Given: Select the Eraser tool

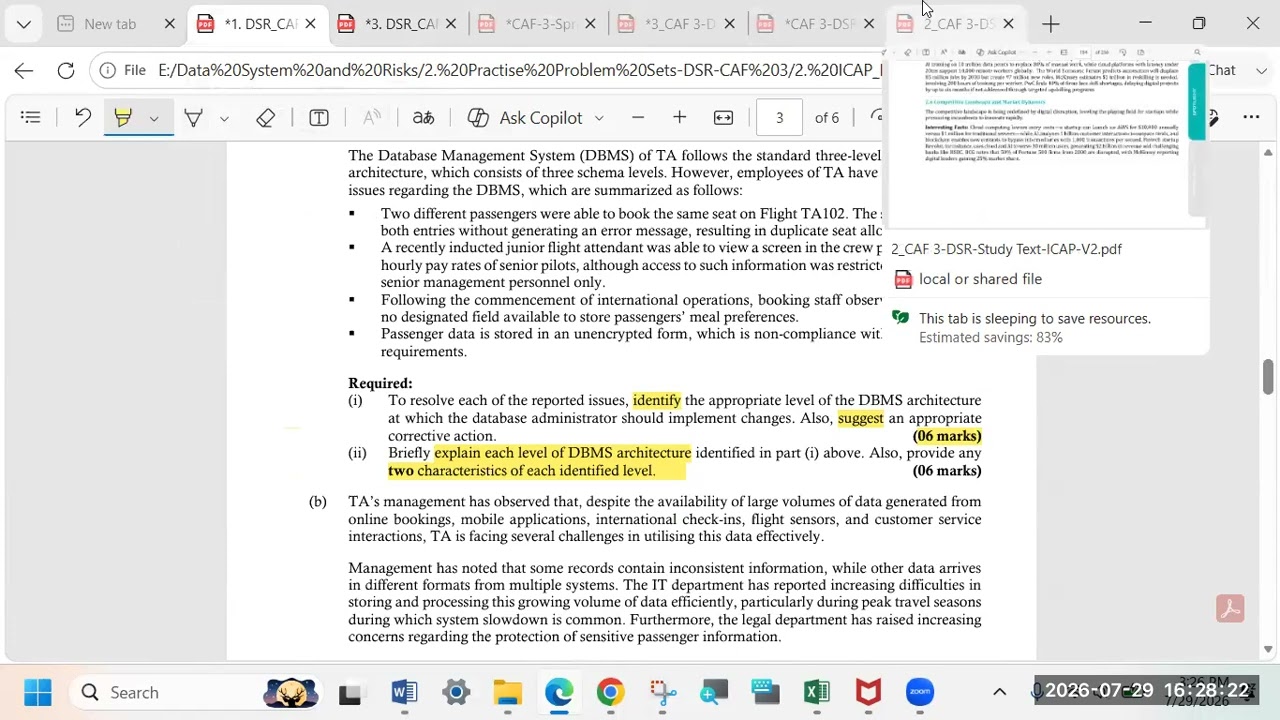Looking at the screenshot, I should click(x=265, y=118).
